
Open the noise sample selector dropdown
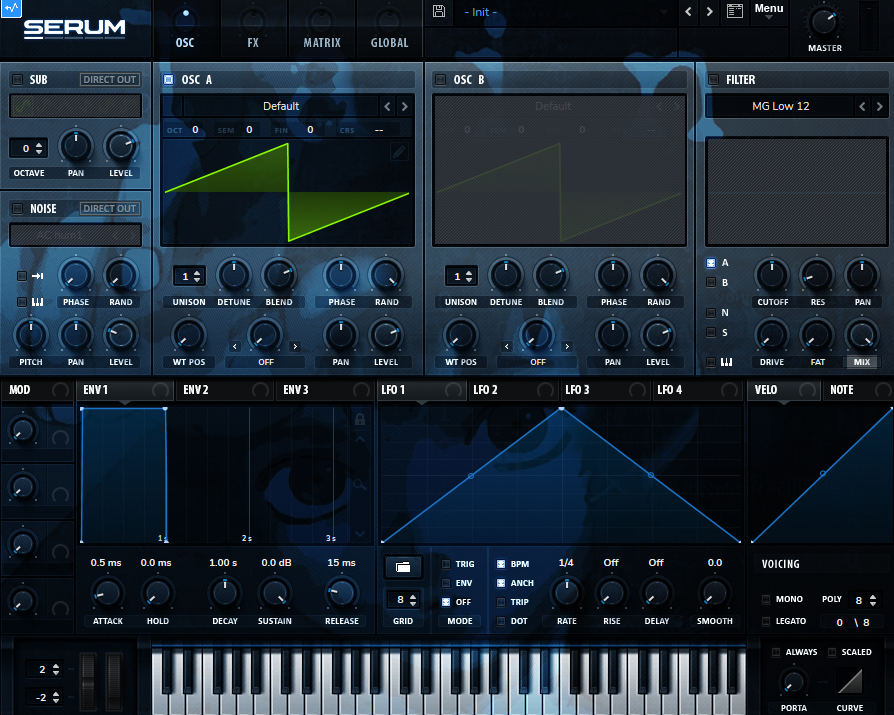(x=75, y=235)
